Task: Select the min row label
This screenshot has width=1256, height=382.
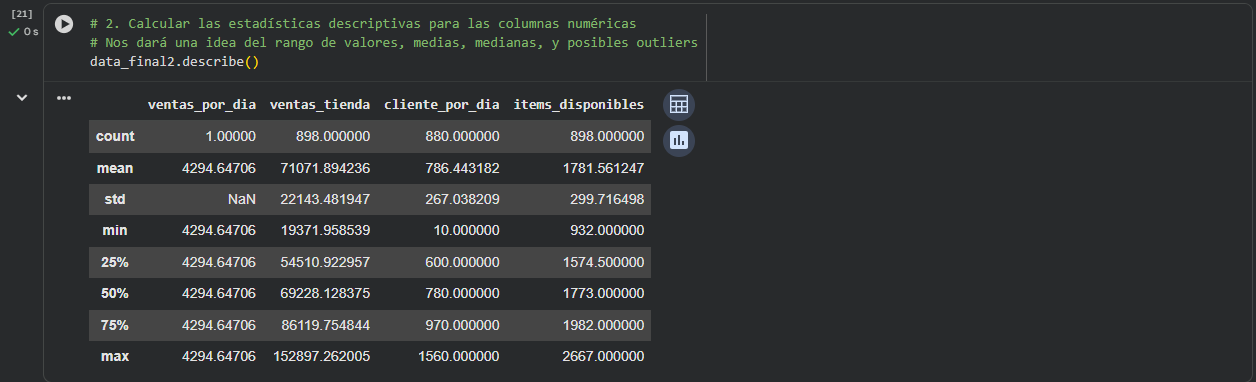Action: point(115,230)
